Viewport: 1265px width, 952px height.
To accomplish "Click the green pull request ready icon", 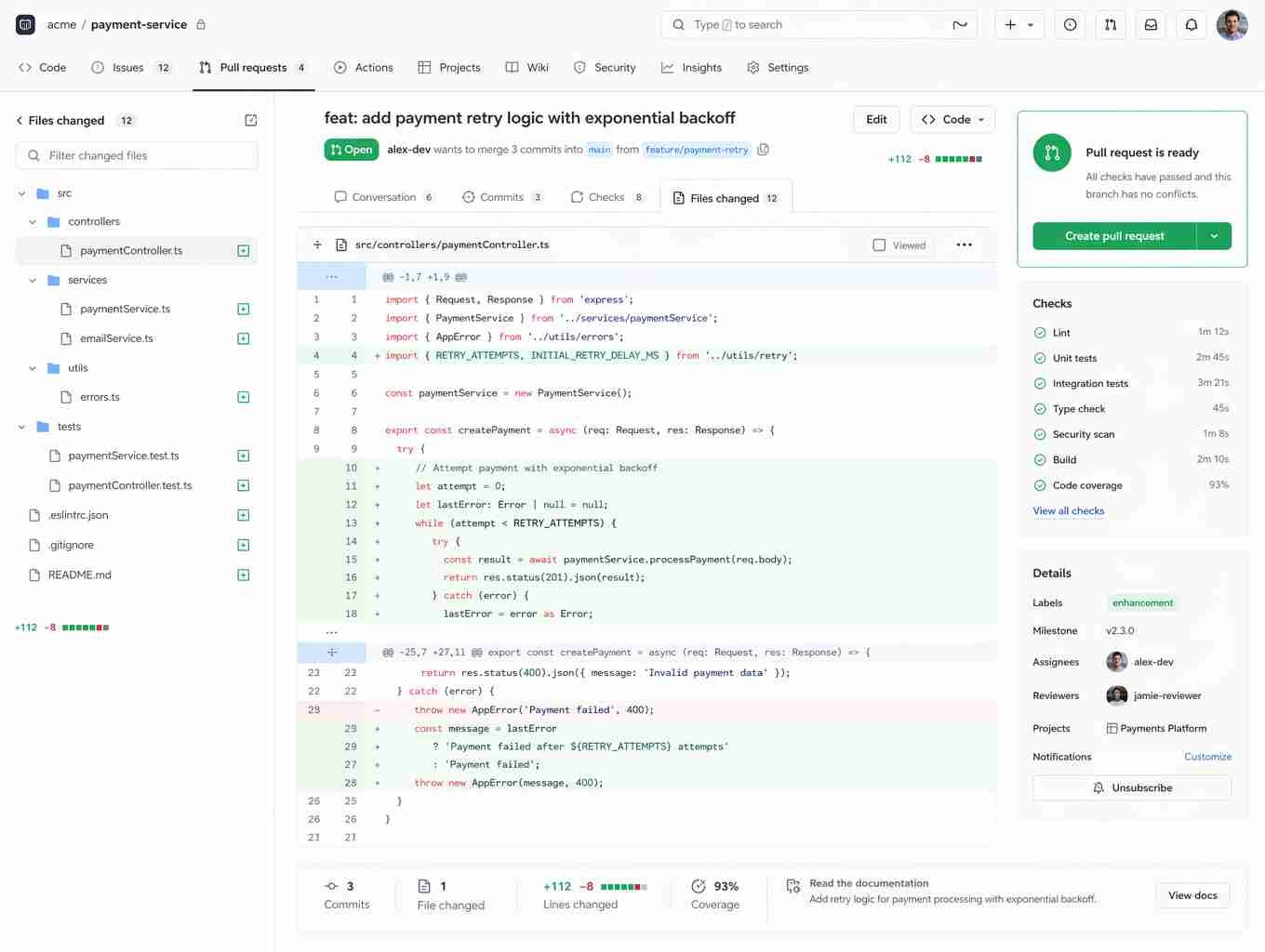I will [x=1052, y=153].
